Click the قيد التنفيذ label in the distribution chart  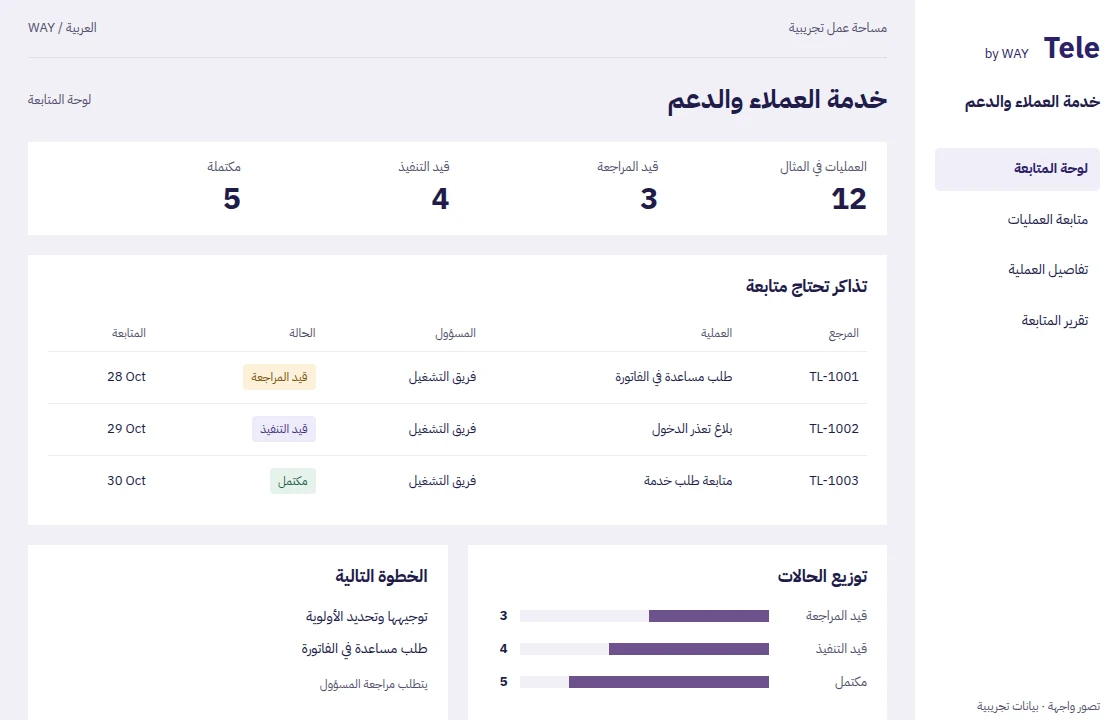[841, 649]
